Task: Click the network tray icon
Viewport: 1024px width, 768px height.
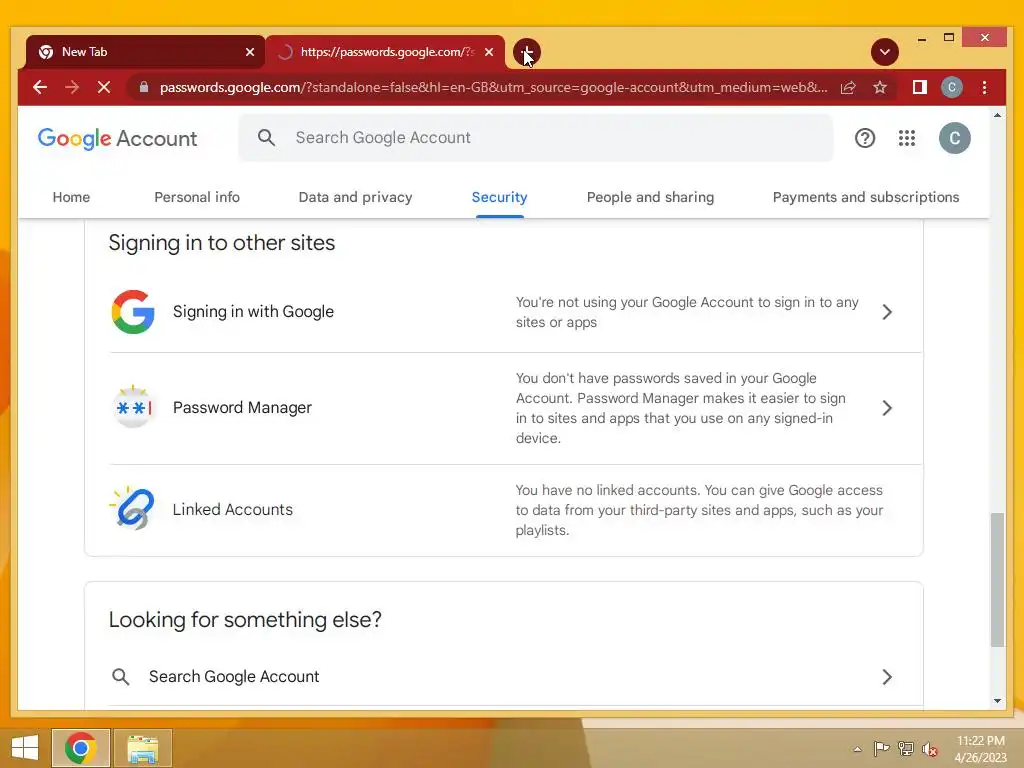Action: (x=906, y=749)
